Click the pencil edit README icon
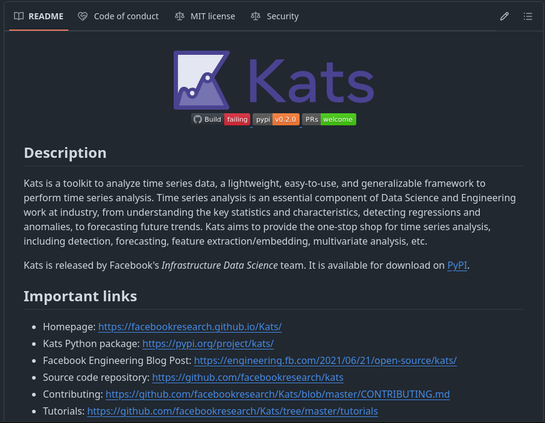The image size is (545, 423). [x=504, y=16]
